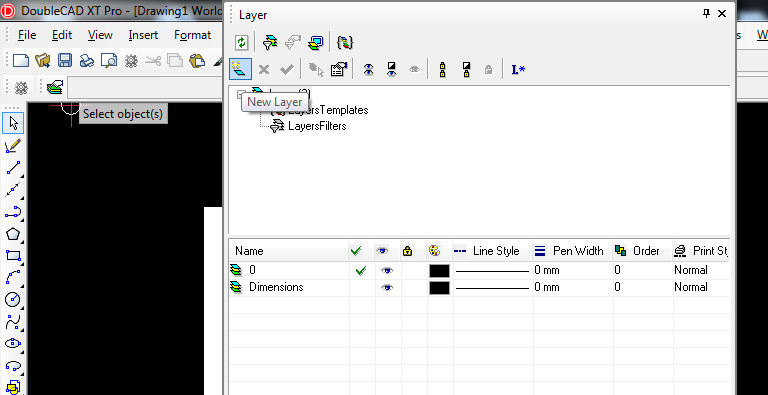Select the Polygon drawing tool
The image size is (768, 395).
click(13, 234)
